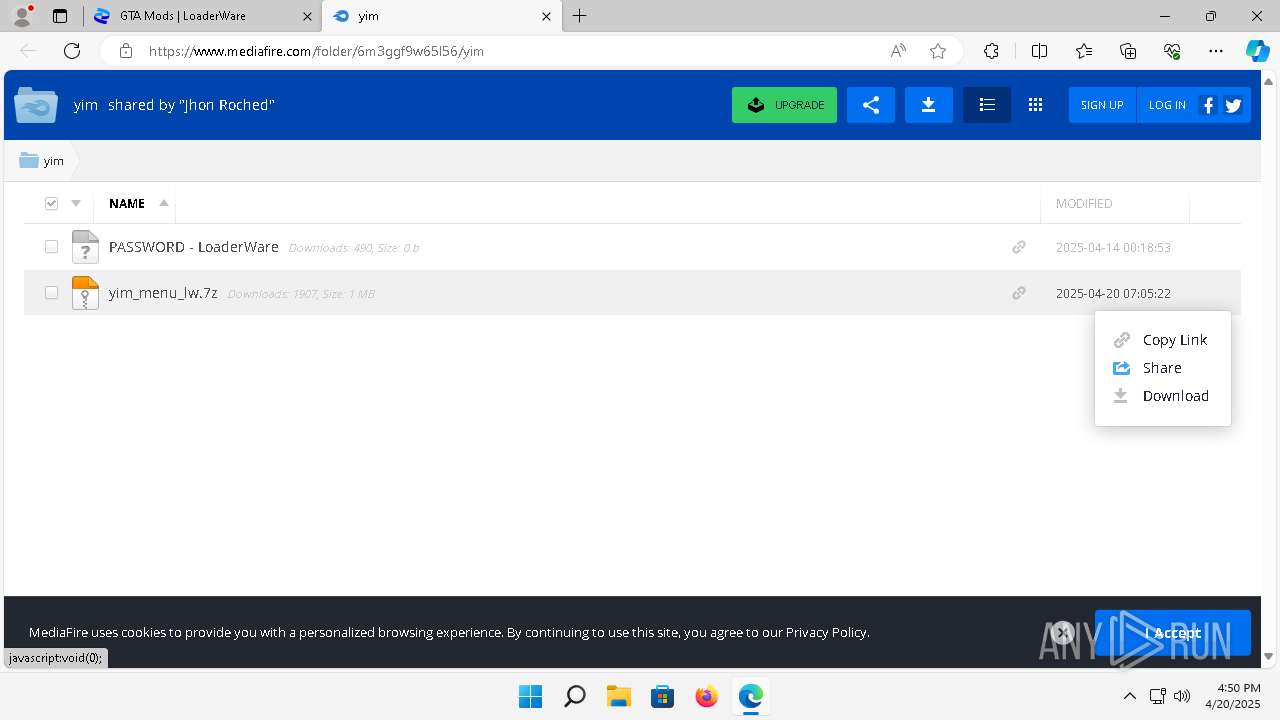
Task: Click the browser profile avatar icon
Action: tap(22, 16)
